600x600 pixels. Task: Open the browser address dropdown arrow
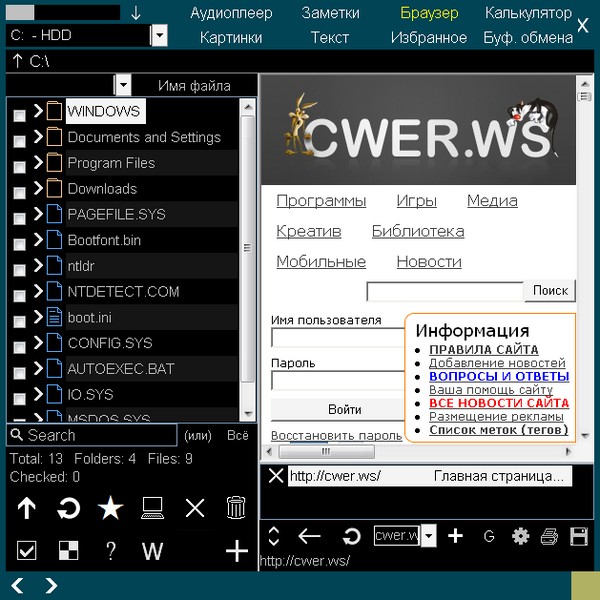[x=429, y=536]
